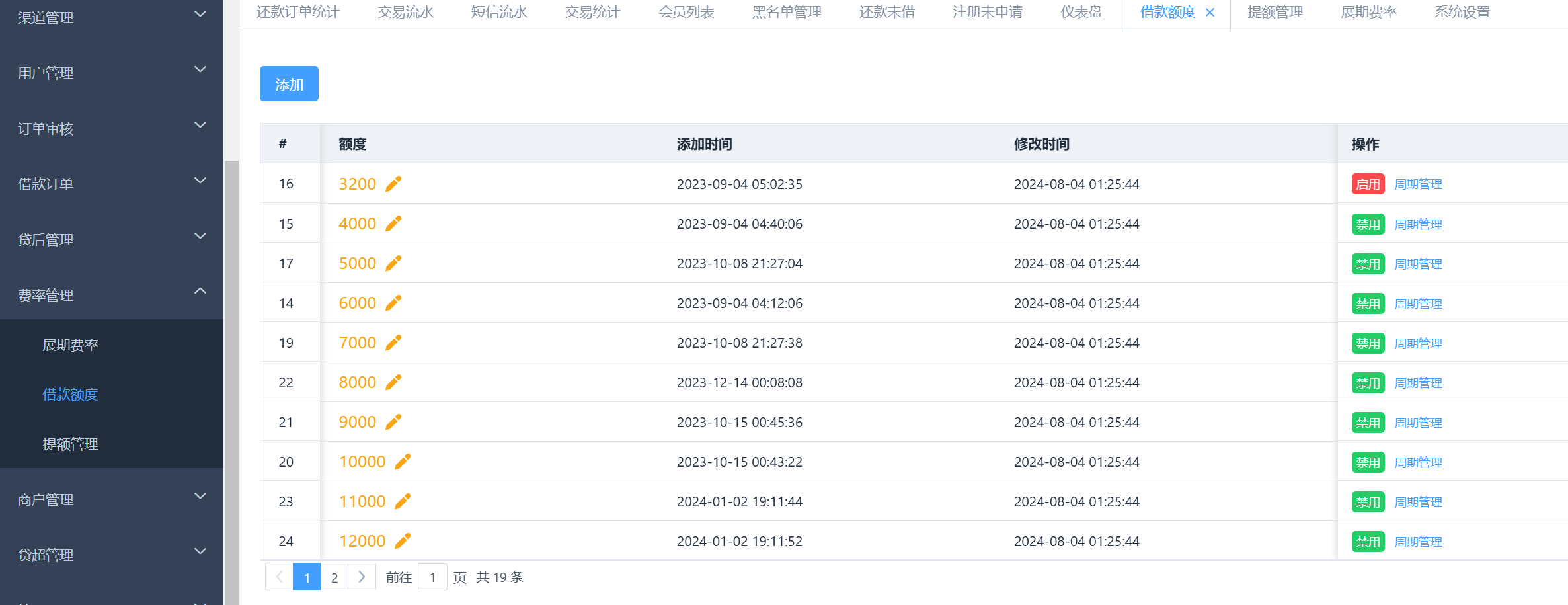This screenshot has width=1568, height=605.
Task: Expand the 贷超管理 sidebar menu
Action: (112, 555)
